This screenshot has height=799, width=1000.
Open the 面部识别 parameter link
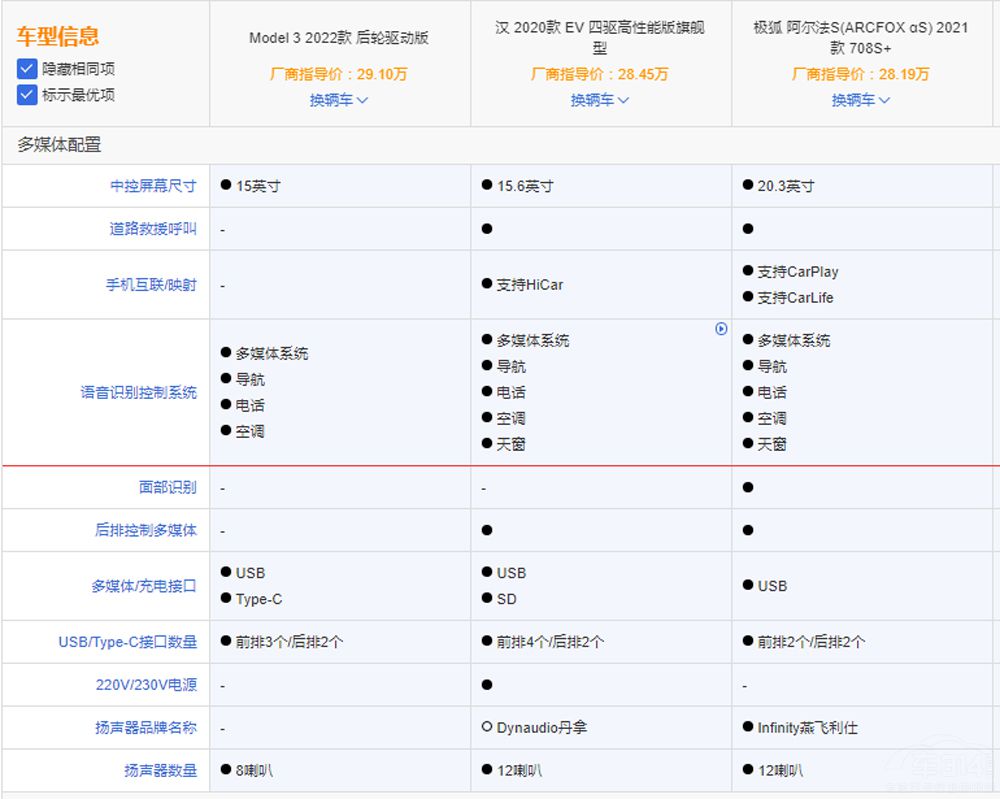[x=168, y=487]
